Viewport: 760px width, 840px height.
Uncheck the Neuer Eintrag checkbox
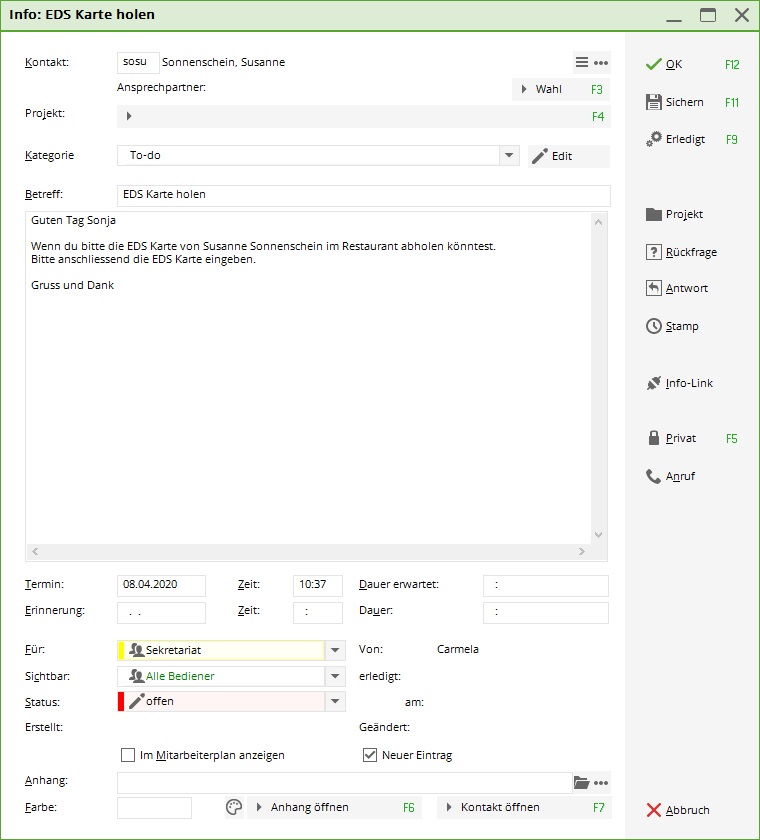point(370,755)
